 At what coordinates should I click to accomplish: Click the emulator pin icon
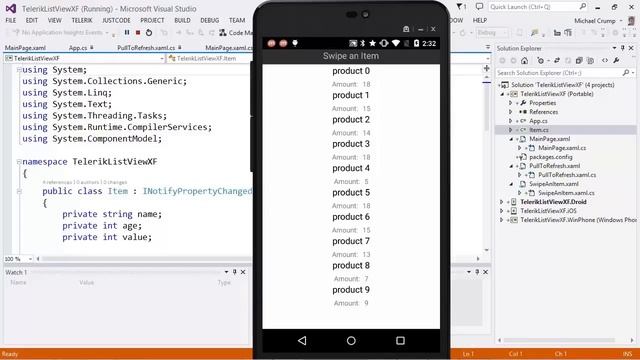[406, 29]
